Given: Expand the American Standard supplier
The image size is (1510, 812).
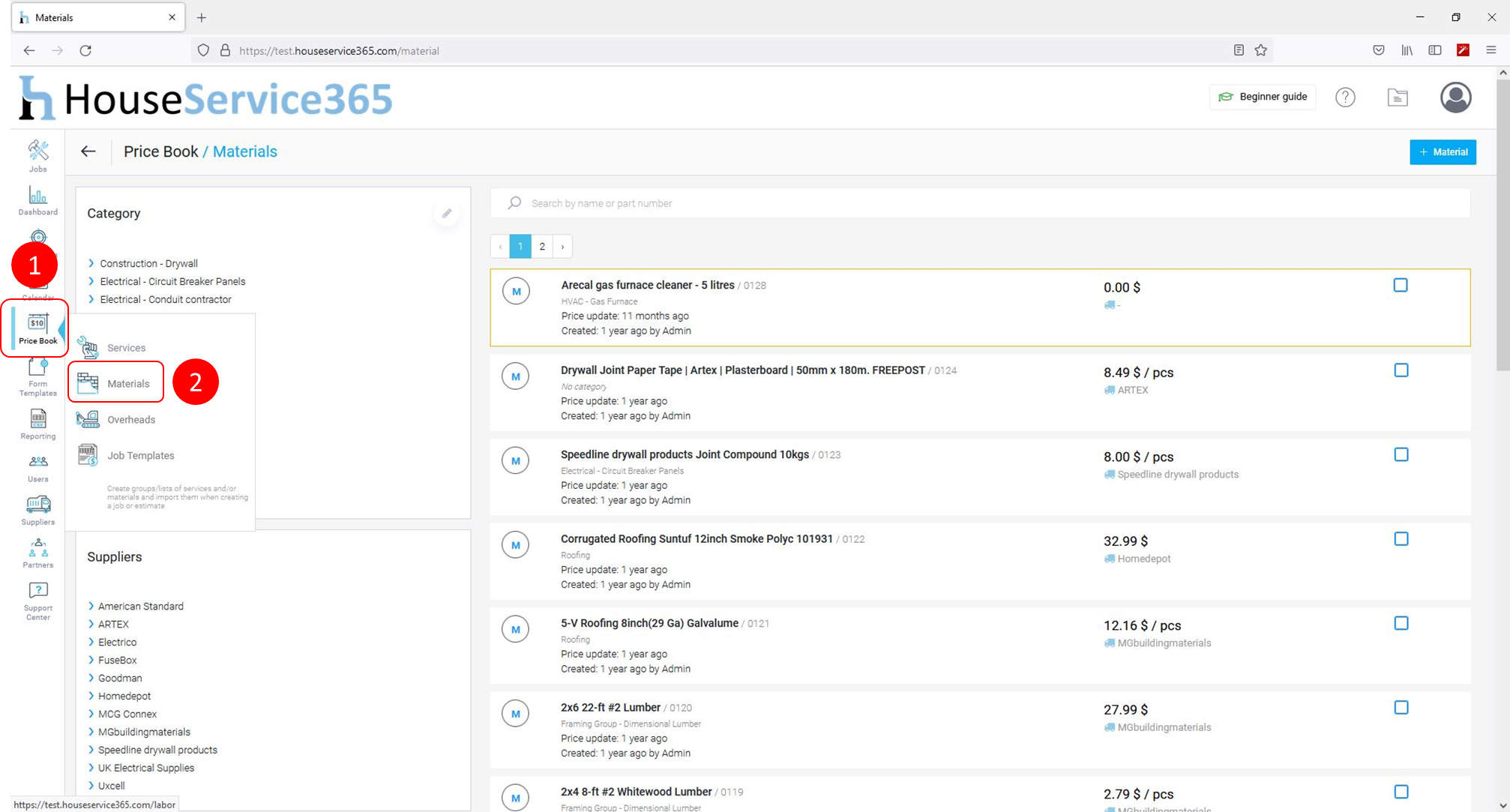Looking at the screenshot, I should tap(91, 606).
